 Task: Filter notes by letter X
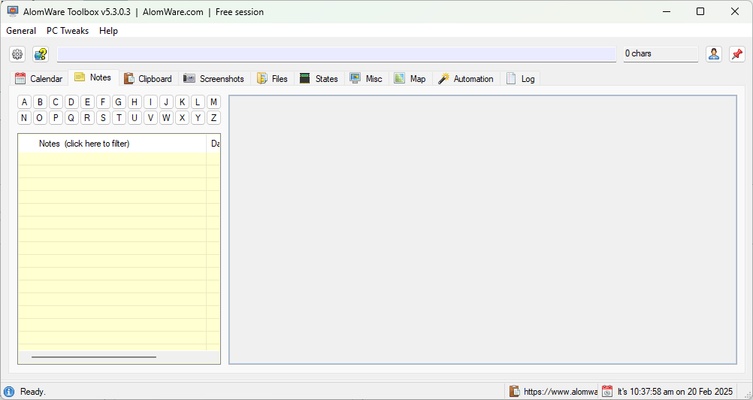(182, 118)
